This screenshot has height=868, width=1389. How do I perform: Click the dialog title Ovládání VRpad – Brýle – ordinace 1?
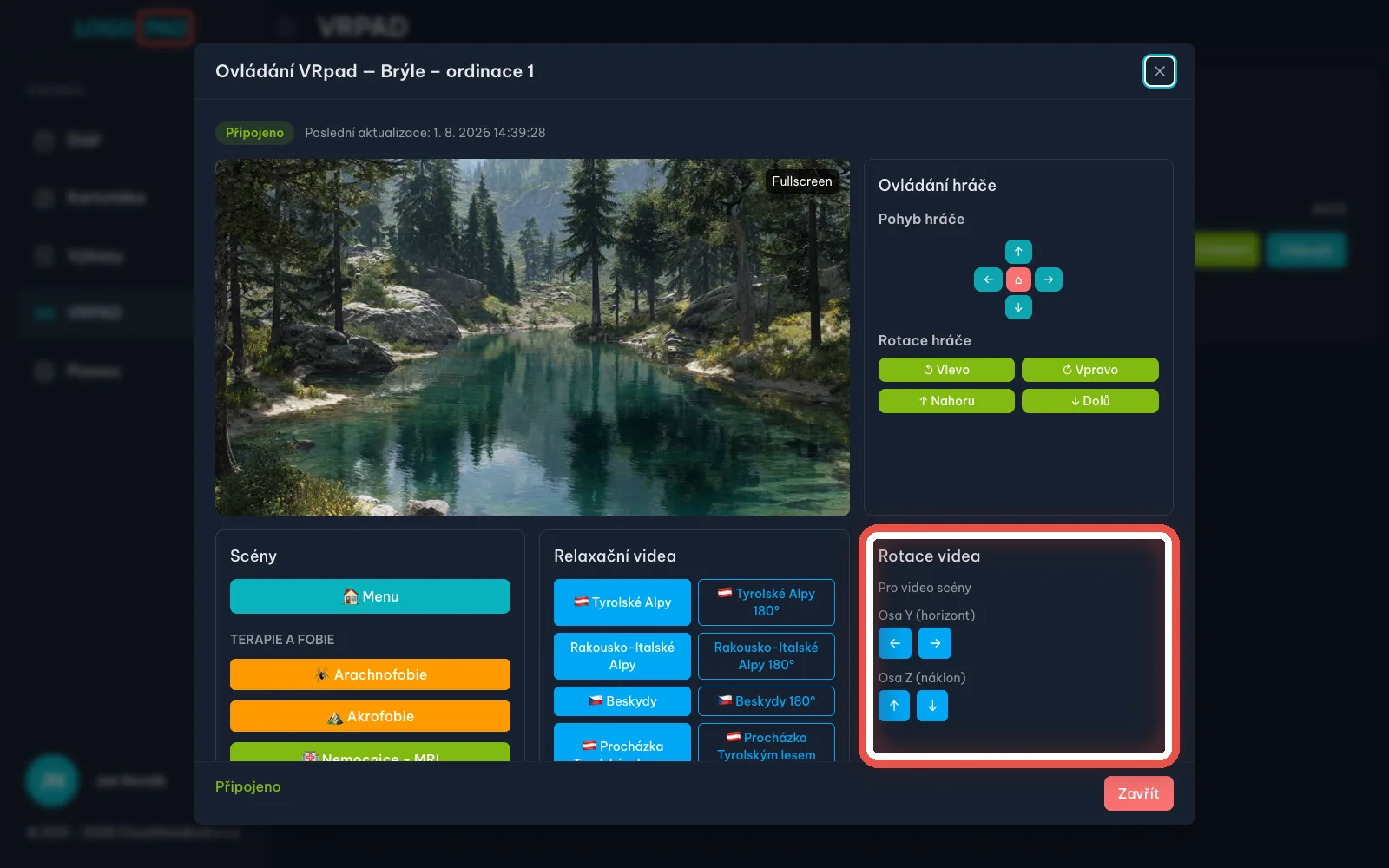(375, 71)
